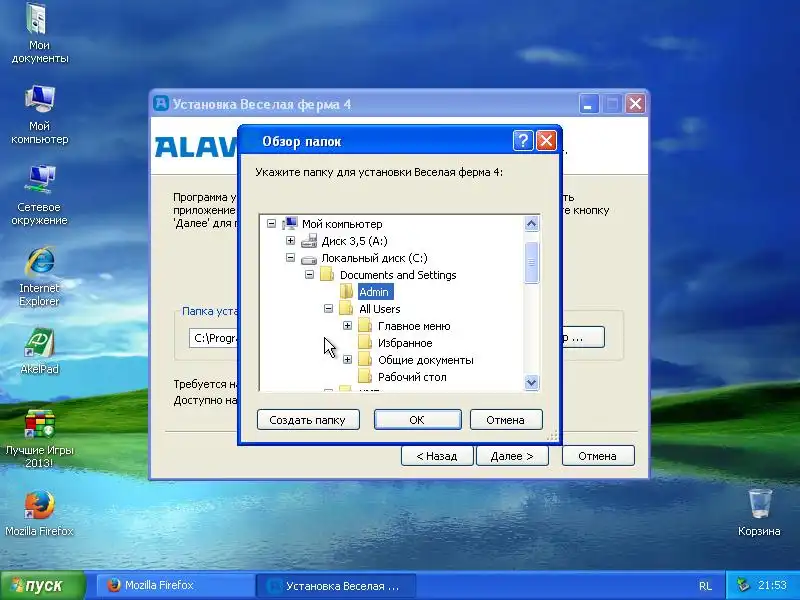Image resolution: width=800 pixels, height=600 pixels.
Task: Switch to Mozilla Firefox taskbar button
Action: [x=176, y=585]
